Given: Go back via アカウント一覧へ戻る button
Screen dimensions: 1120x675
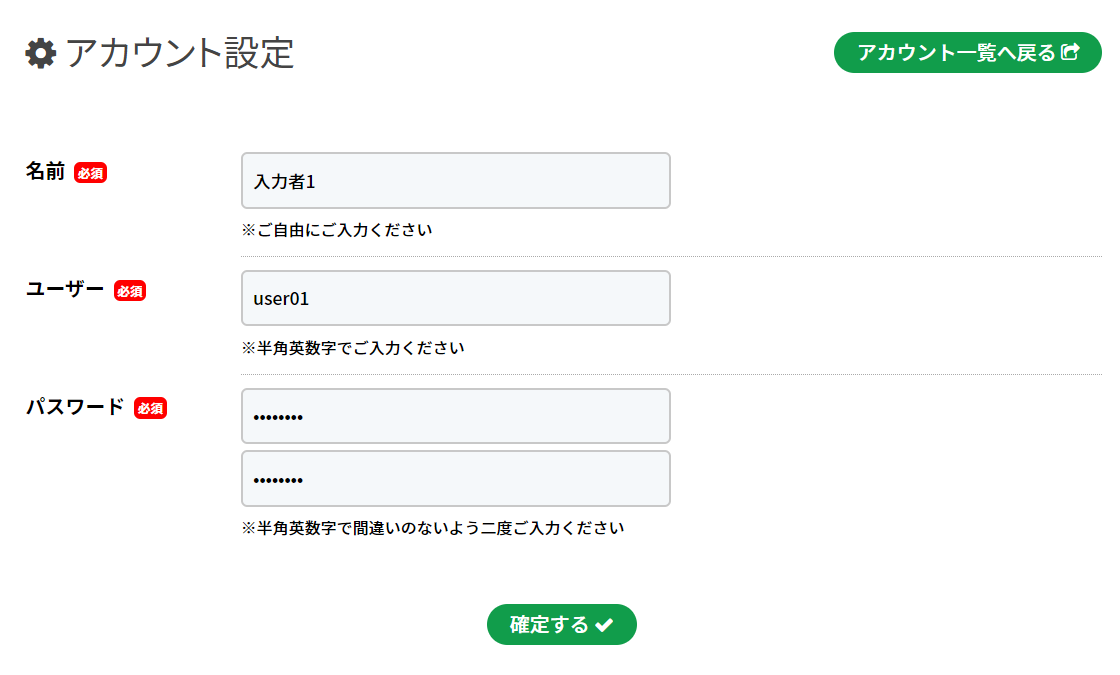Looking at the screenshot, I should [958, 53].
